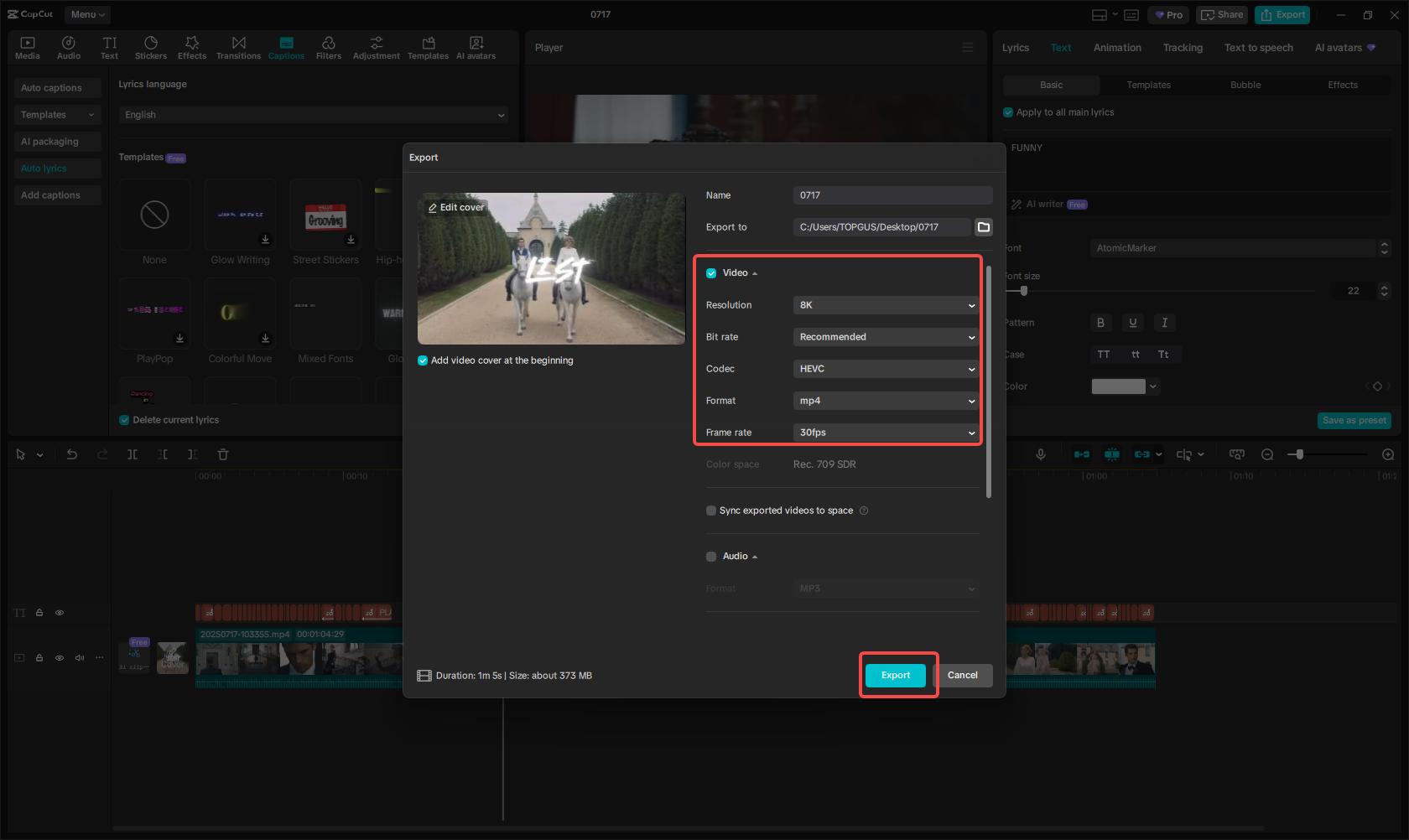The width and height of the screenshot is (1409, 840).
Task: Open the Frame rate dropdown showing 30fps
Action: click(886, 433)
